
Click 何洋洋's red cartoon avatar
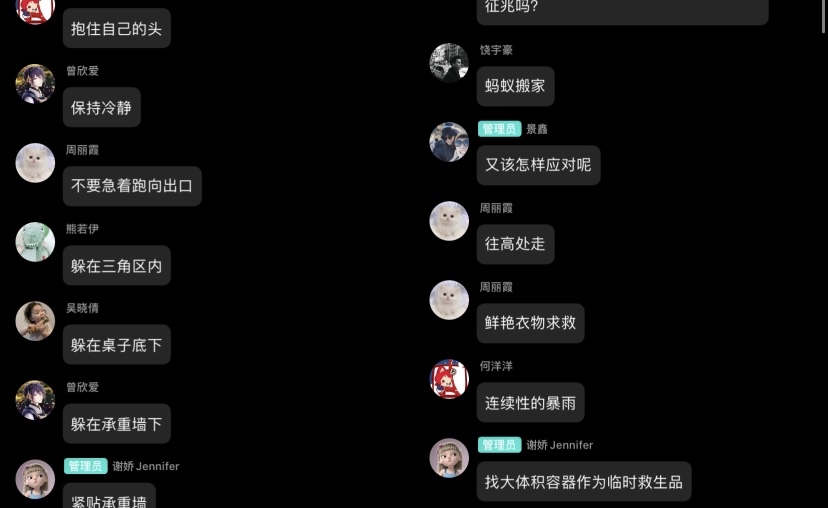point(449,379)
